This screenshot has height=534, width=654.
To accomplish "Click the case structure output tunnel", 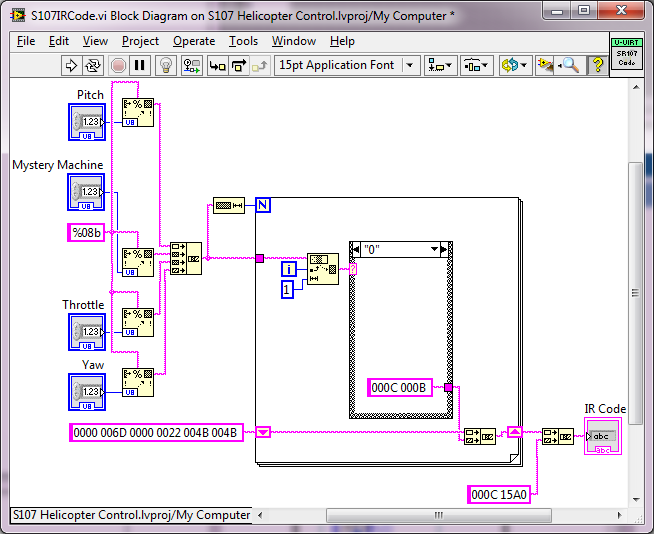I will 448,388.
